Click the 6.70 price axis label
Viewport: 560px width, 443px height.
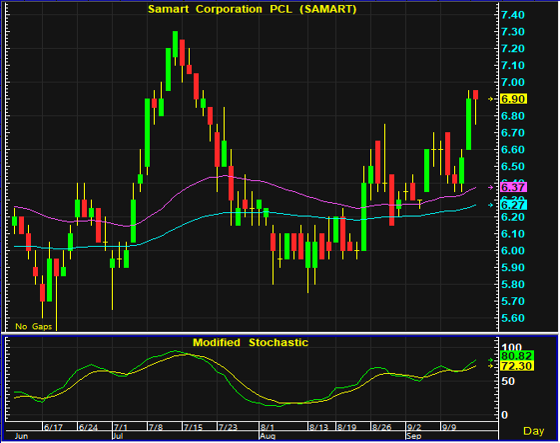[513, 133]
